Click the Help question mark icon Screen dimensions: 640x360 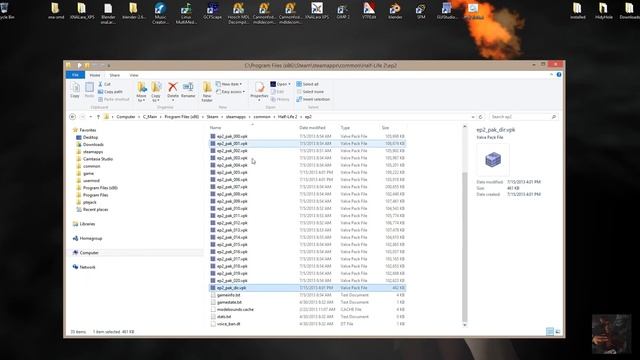[559, 75]
